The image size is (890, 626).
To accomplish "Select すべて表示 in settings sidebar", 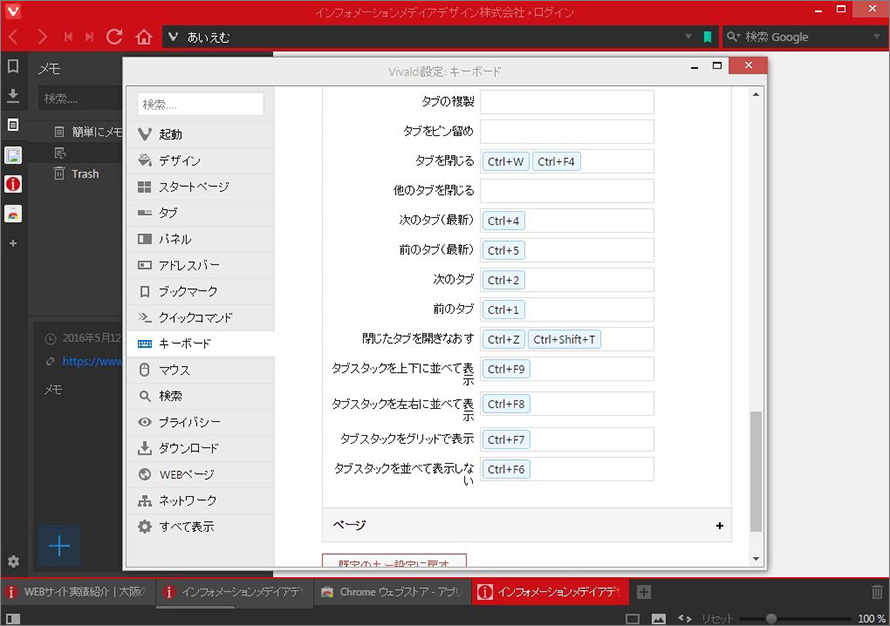I will click(x=200, y=526).
